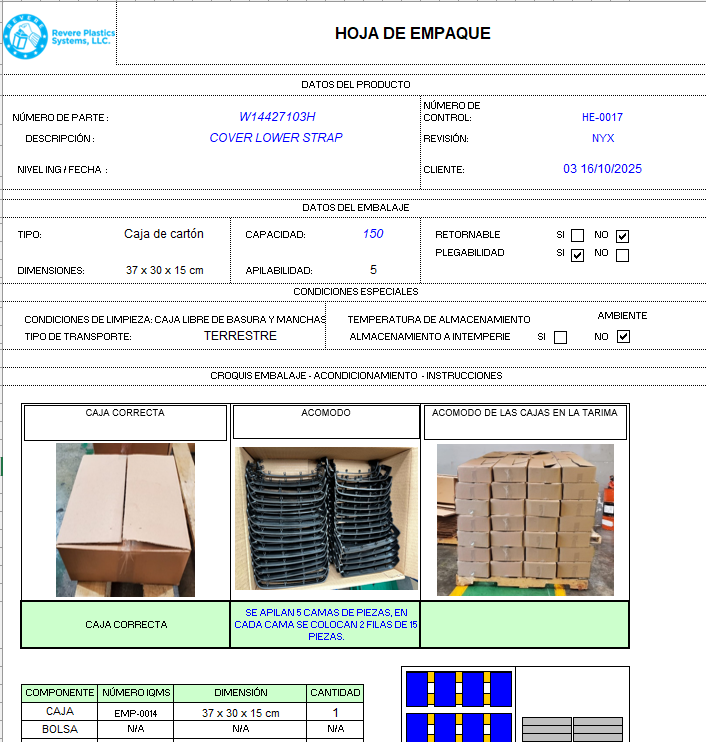The width and height of the screenshot is (706, 742).
Task: Select the pallet of stacked boxes photo
Action: pos(525,520)
